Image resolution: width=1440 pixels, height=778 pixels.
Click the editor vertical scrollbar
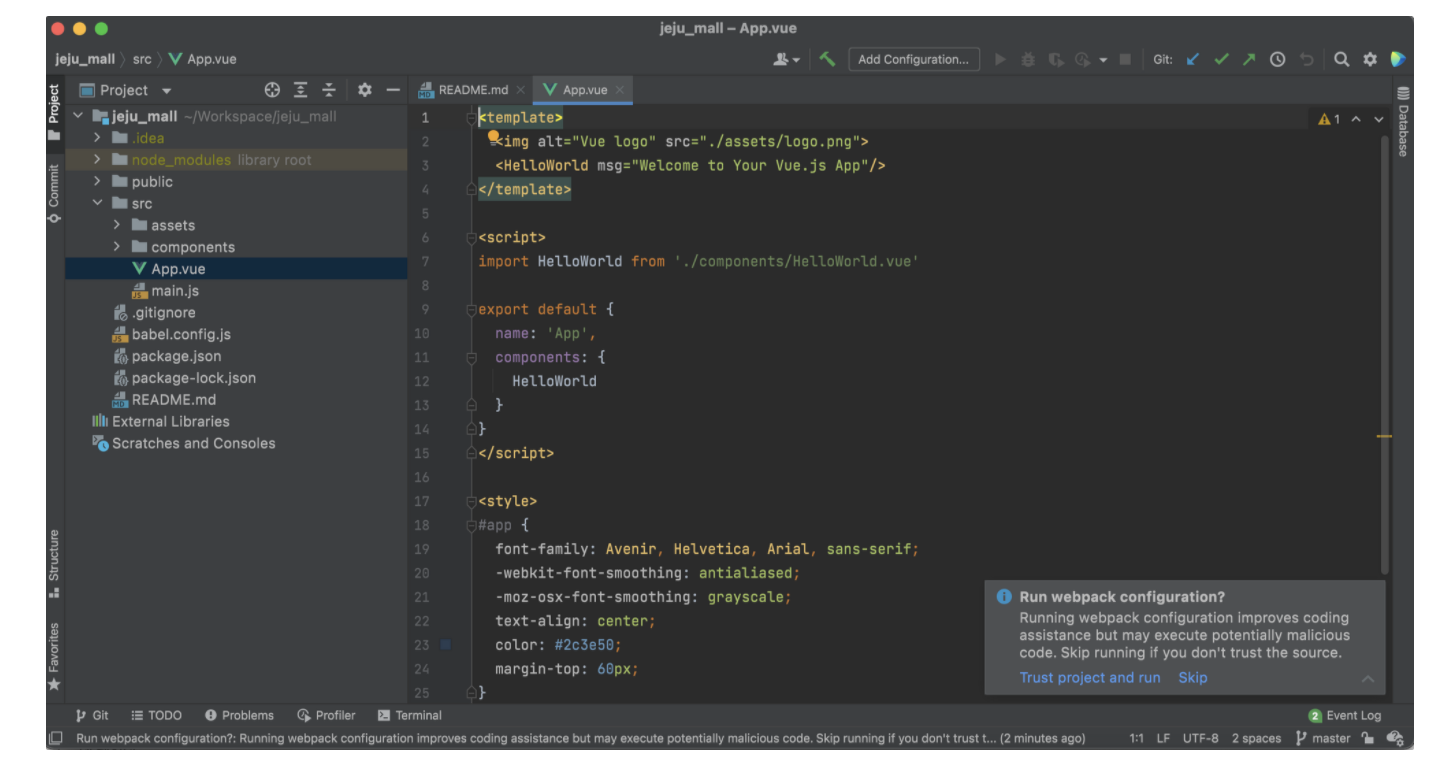point(1385,355)
